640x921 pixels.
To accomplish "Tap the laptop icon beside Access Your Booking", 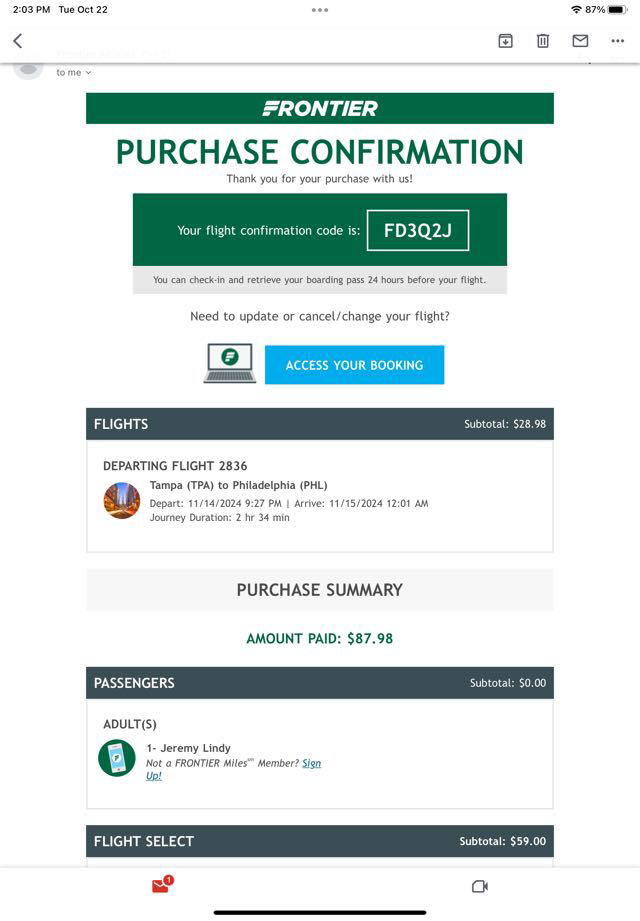I will (229, 364).
